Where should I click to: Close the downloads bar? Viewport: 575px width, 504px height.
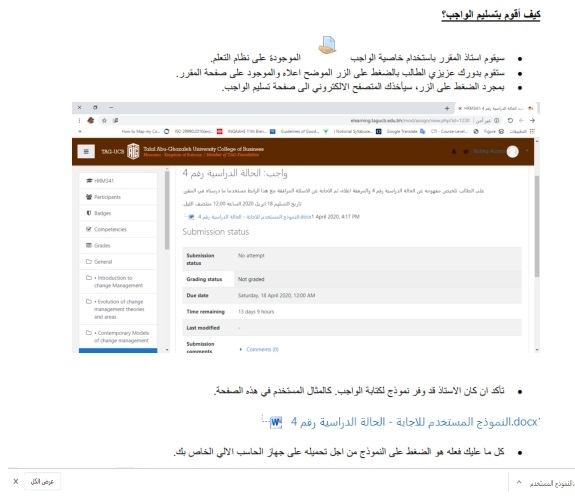click(x=16, y=482)
